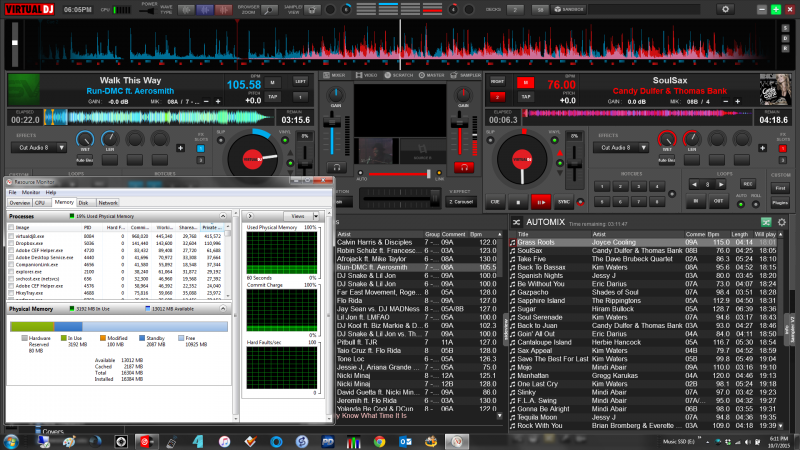Open the File menu in Resource Monitor
The height and width of the screenshot is (450, 800).
[x=12, y=192]
